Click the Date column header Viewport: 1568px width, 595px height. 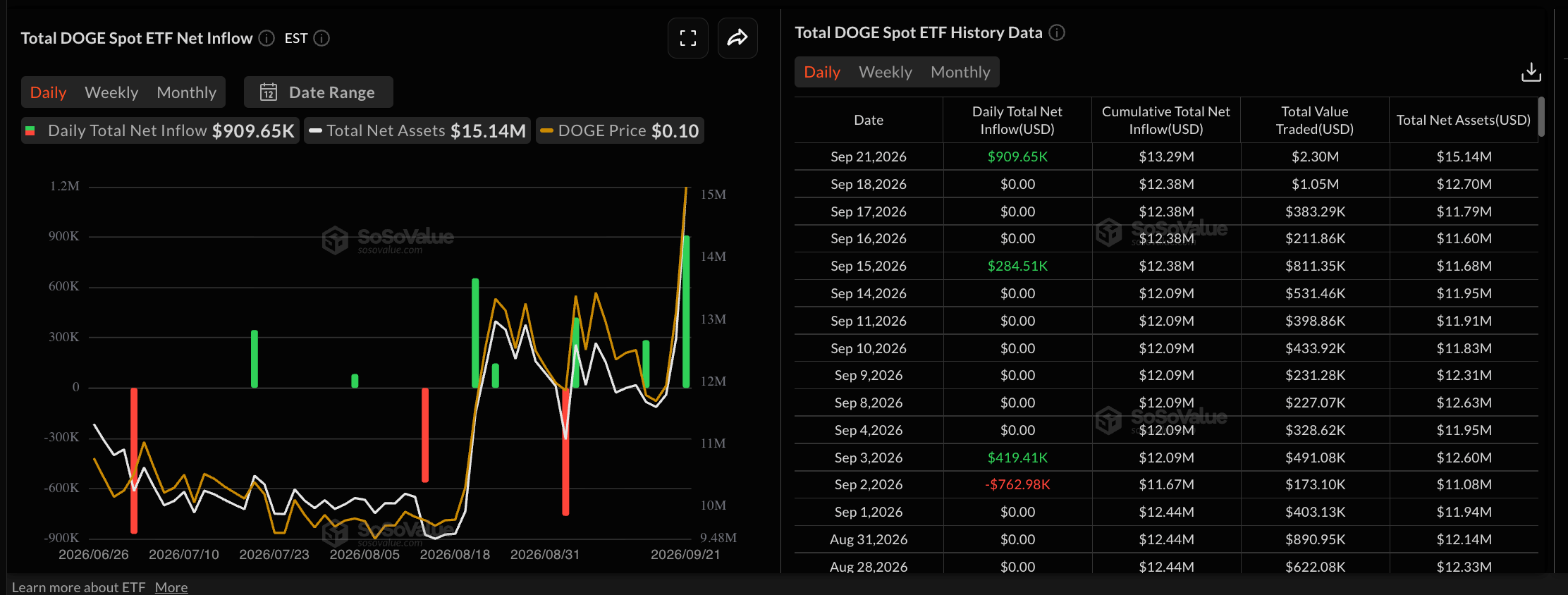869,120
